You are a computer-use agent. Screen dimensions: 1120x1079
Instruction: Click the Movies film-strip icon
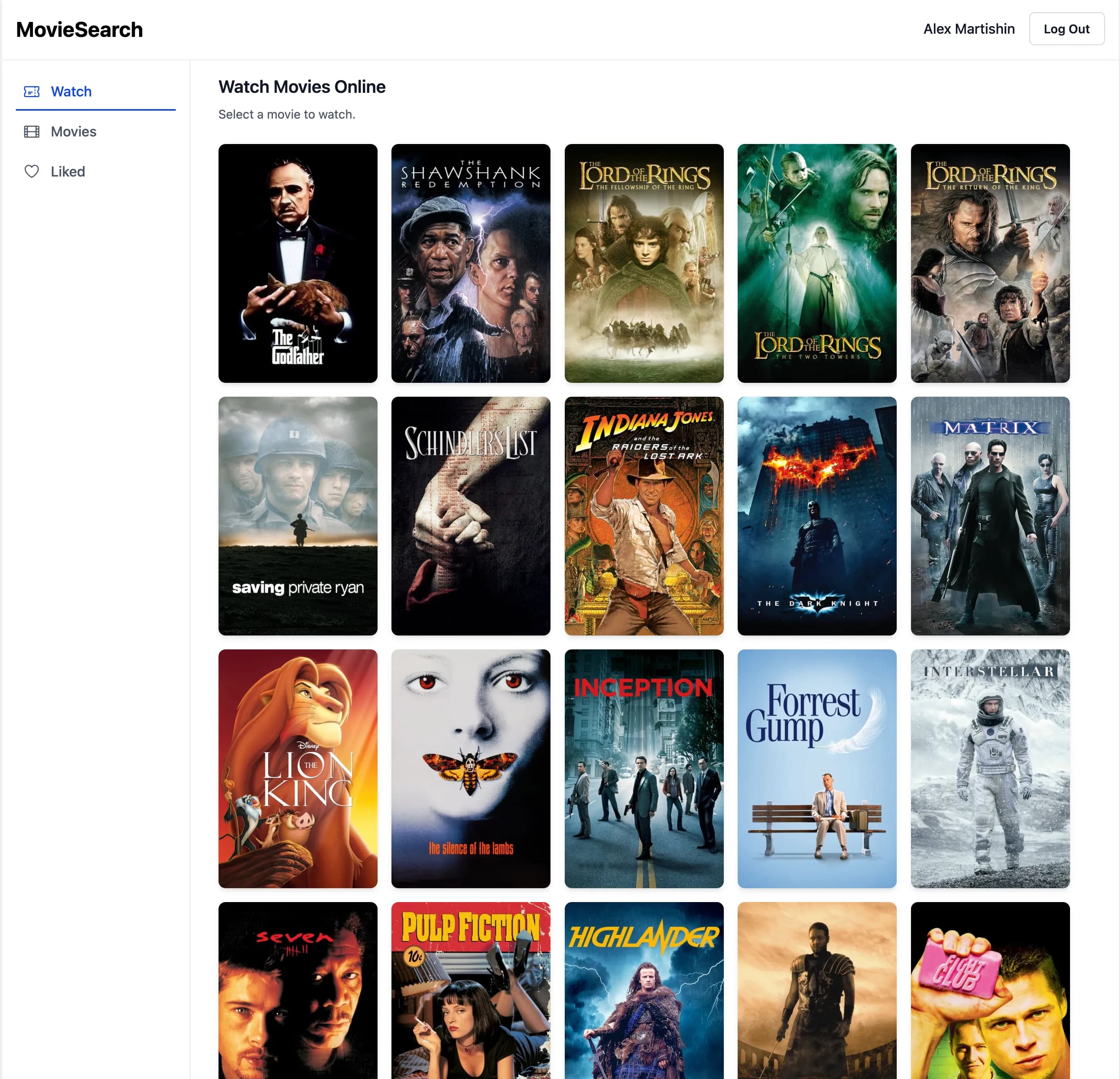(x=31, y=131)
